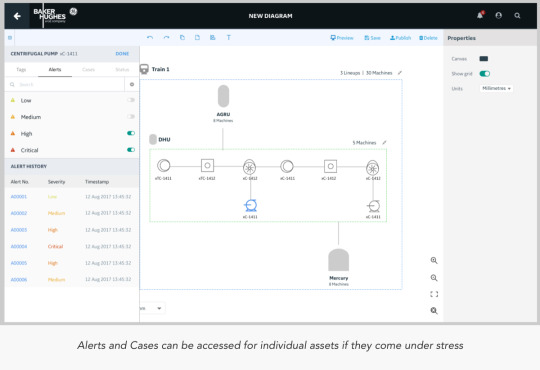Click the Preview button

342,38
